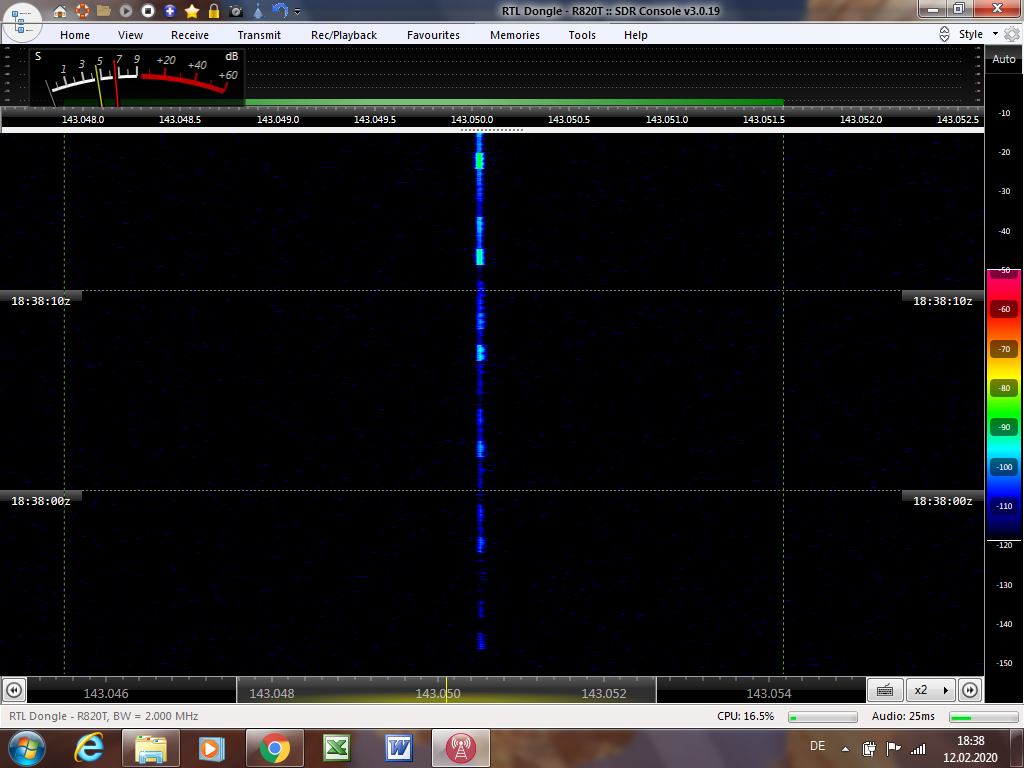The image size is (1024, 768).
Task: Click the left 18:38:10z waterfall time label
Action: click(x=40, y=301)
